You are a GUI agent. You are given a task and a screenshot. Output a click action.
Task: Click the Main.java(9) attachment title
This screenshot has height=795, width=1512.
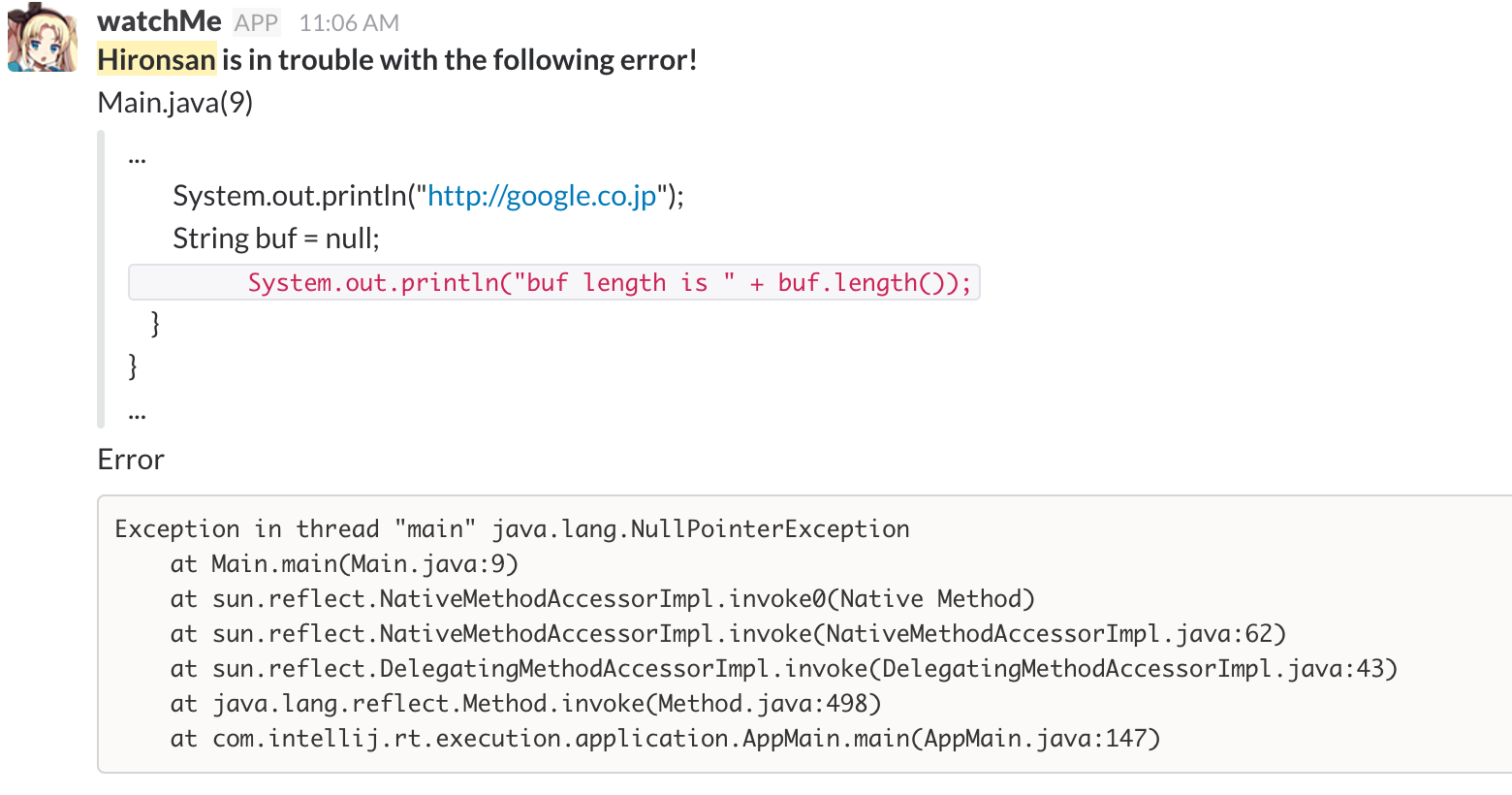pyautogui.click(x=175, y=102)
